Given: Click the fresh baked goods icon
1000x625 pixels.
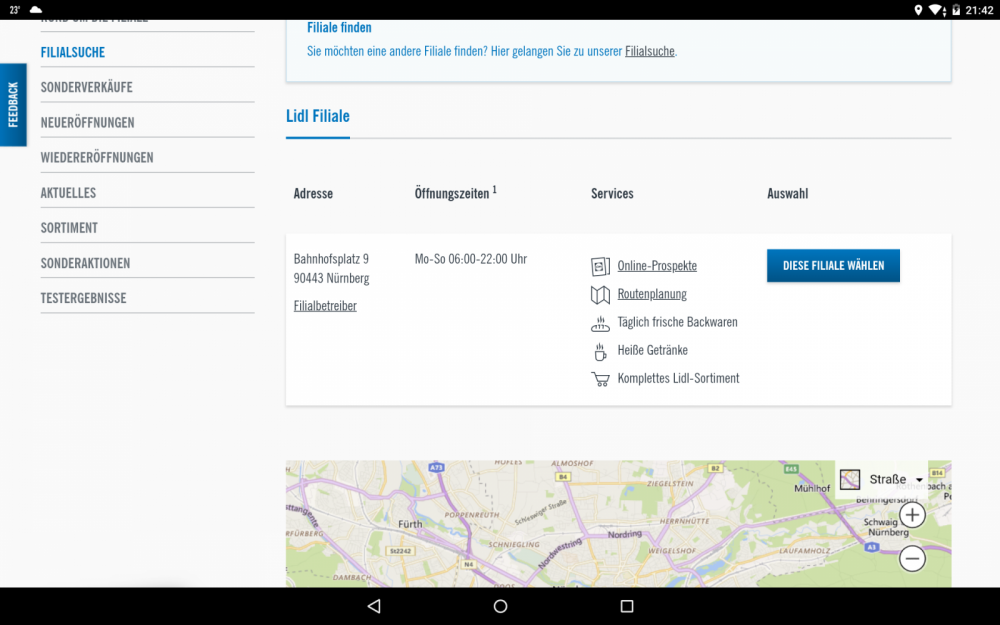Looking at the screenshot, I should coord(600,323).
